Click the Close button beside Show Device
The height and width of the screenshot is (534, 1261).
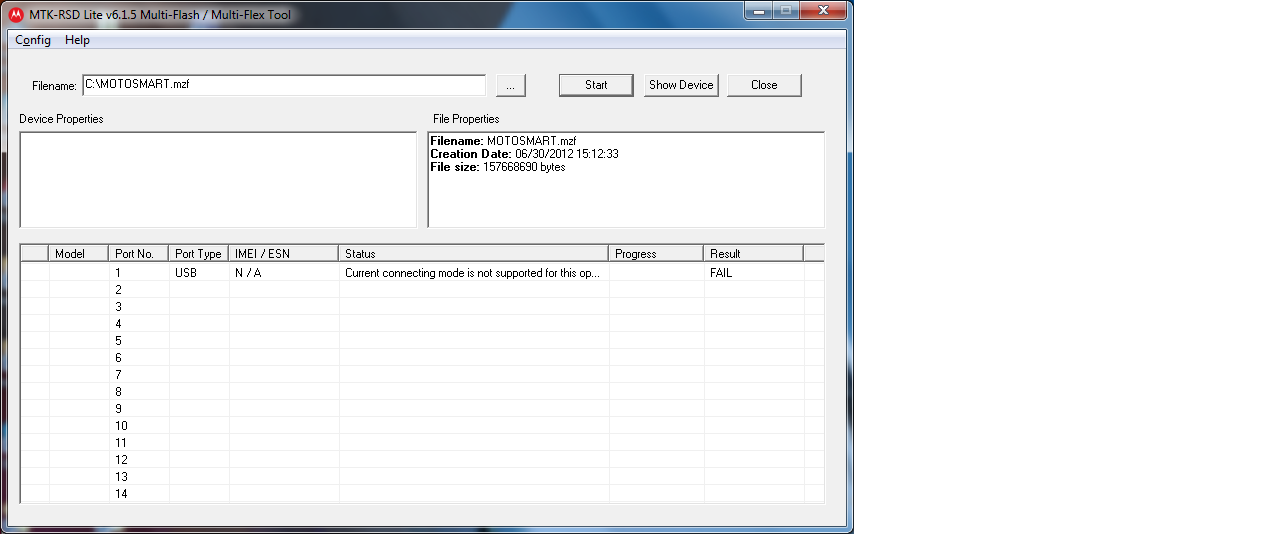[x=764, y=85]
